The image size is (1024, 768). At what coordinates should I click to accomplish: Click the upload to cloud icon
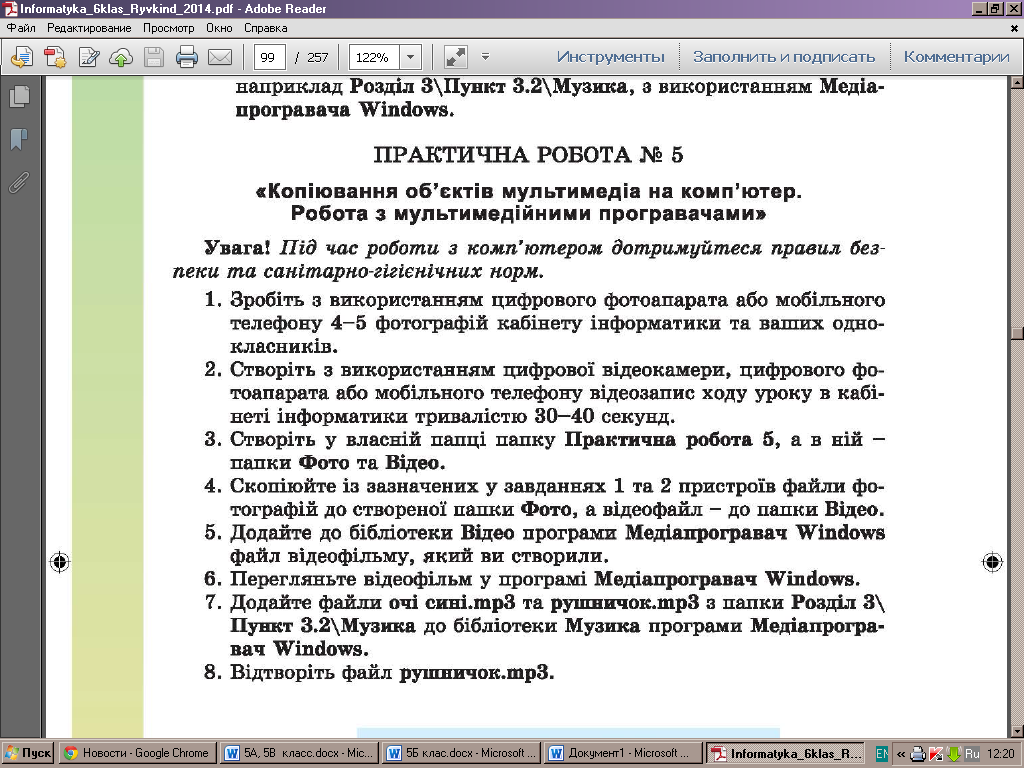click(121, 57)
